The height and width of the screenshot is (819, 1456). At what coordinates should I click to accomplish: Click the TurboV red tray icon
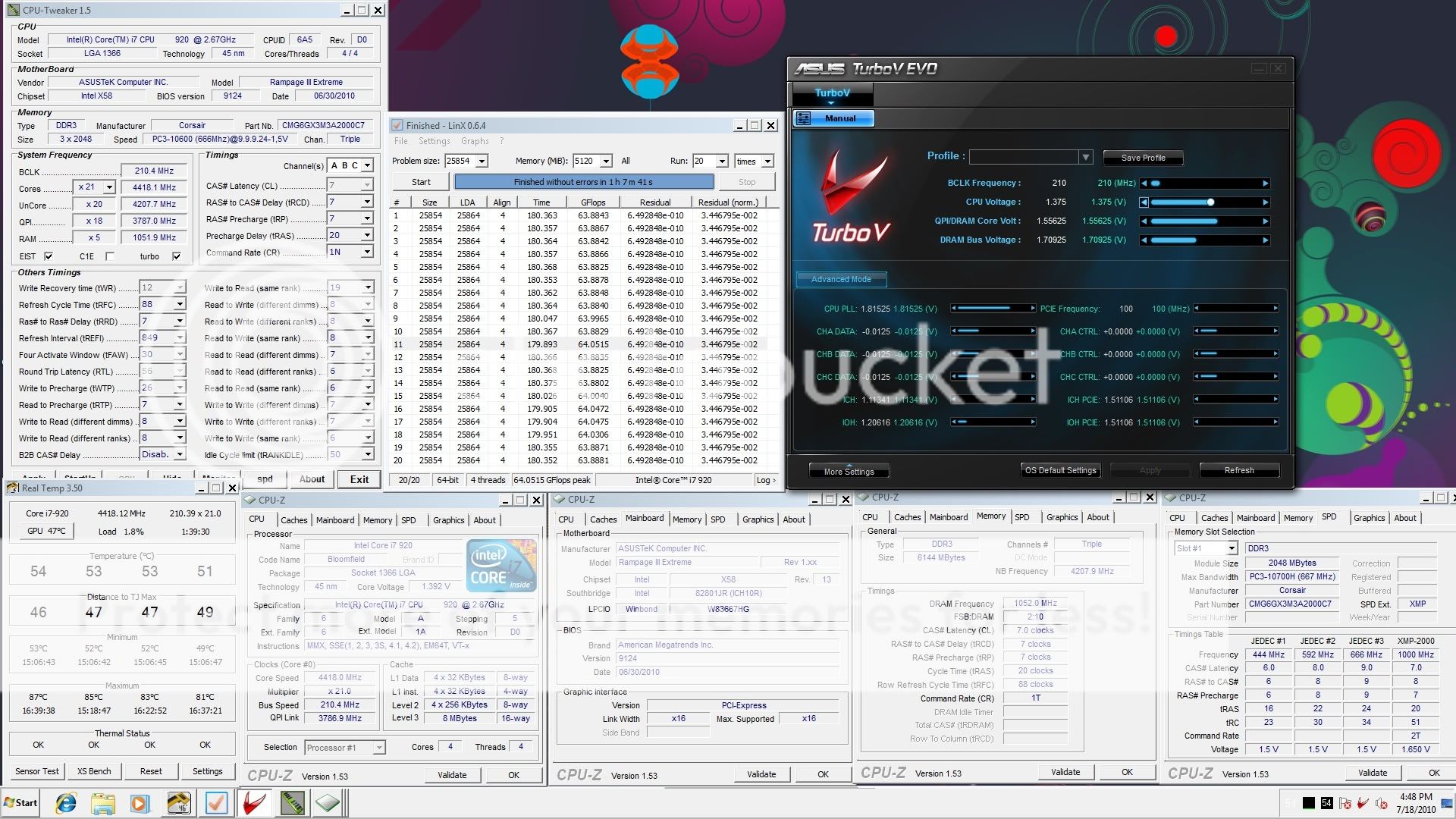(1363, 803)
